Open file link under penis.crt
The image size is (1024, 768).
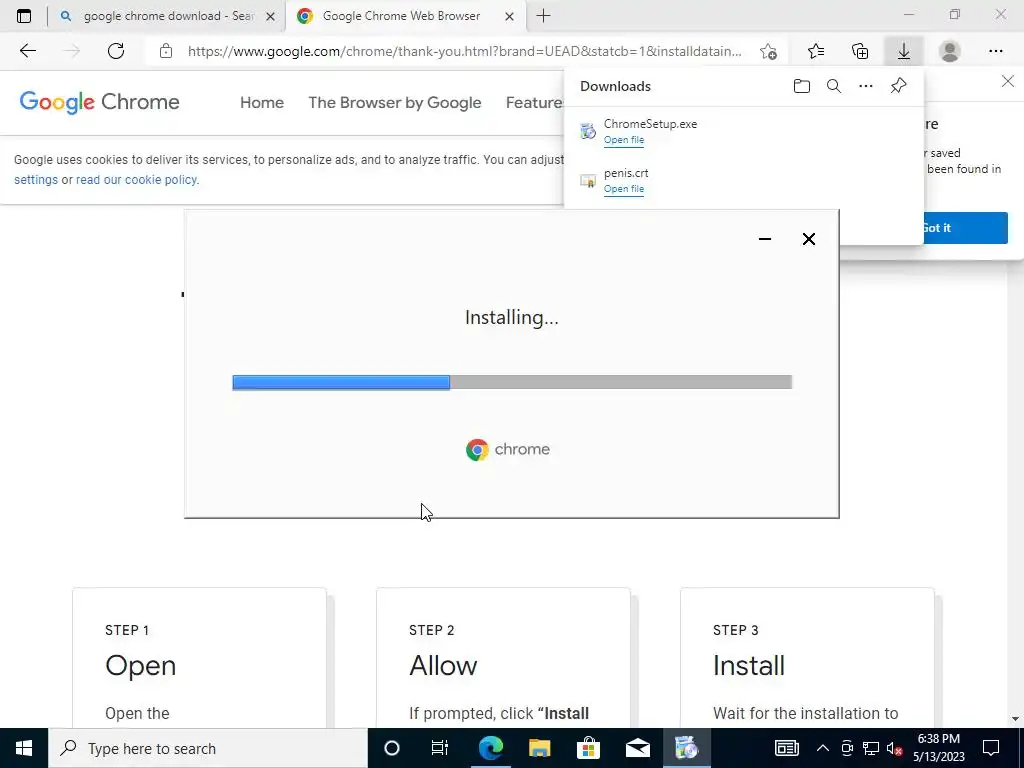624,189
